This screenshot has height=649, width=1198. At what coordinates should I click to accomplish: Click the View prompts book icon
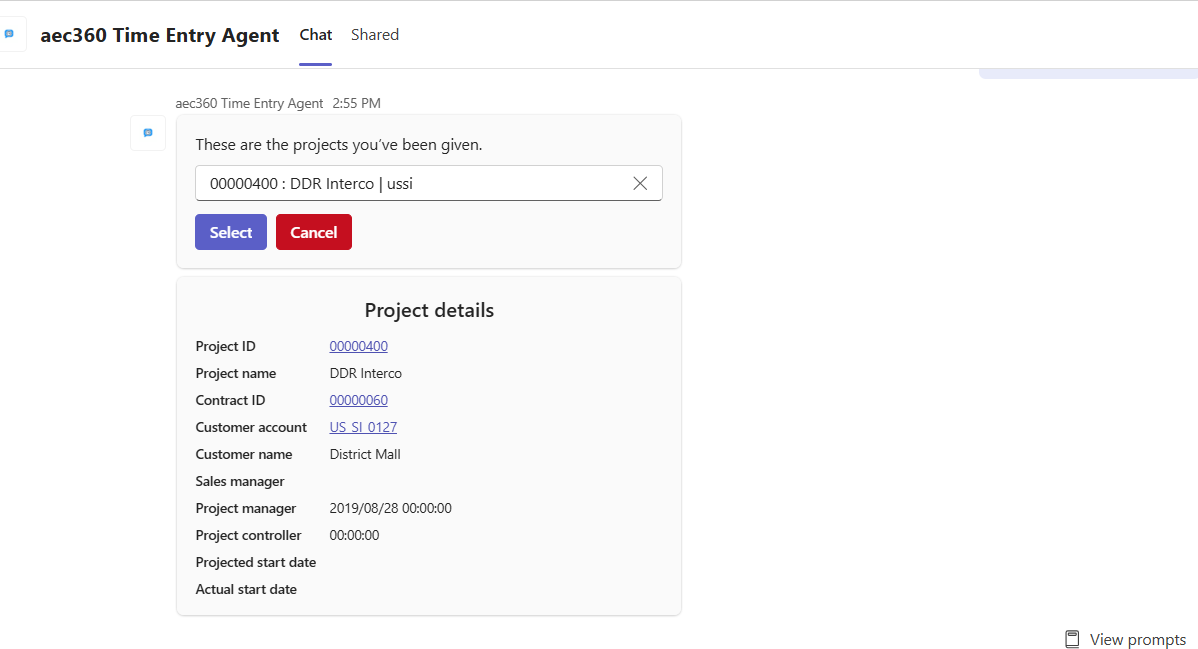point(1072,639)
